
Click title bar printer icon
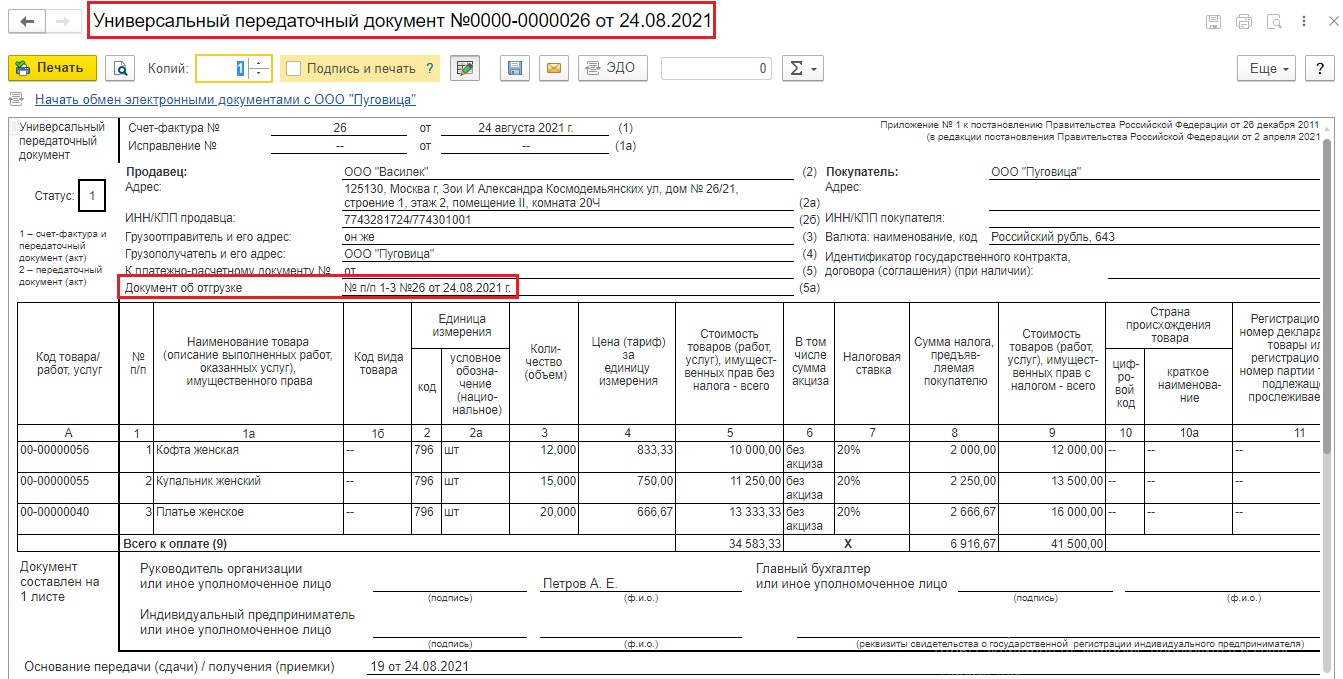[x=1244, y=21]
